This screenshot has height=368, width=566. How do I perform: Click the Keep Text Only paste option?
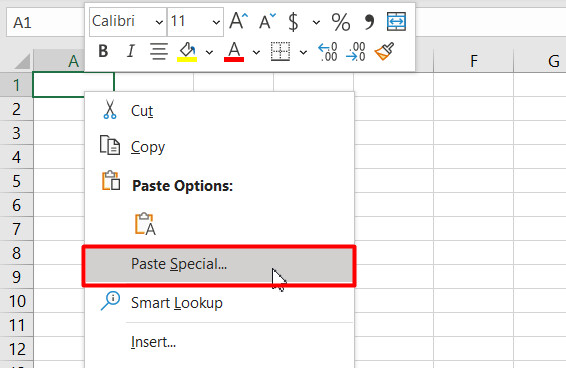tap(145, 224)
